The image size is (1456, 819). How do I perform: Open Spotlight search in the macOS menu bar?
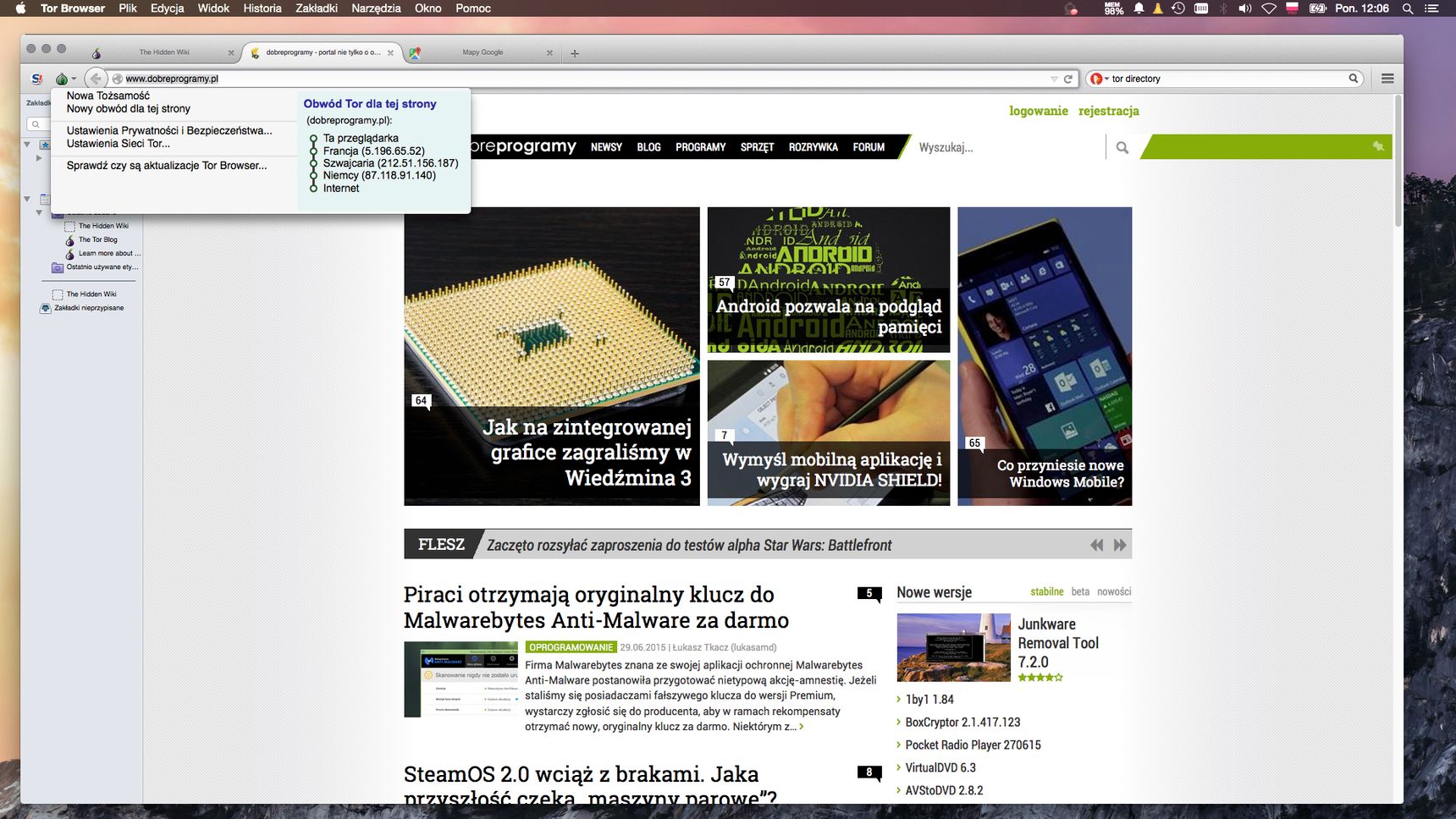click(x=1408, y=8)
